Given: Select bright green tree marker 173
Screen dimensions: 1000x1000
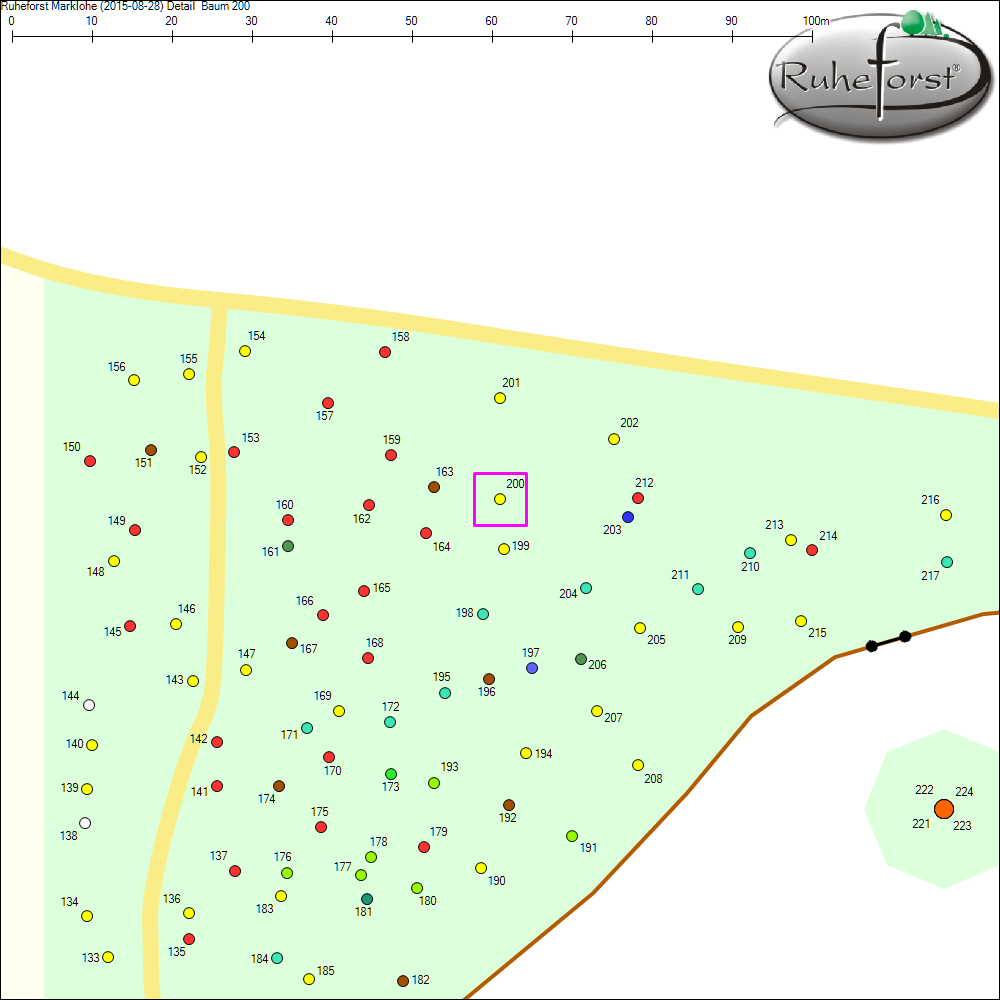Looking at the screenshot, I should pos(391,774).
